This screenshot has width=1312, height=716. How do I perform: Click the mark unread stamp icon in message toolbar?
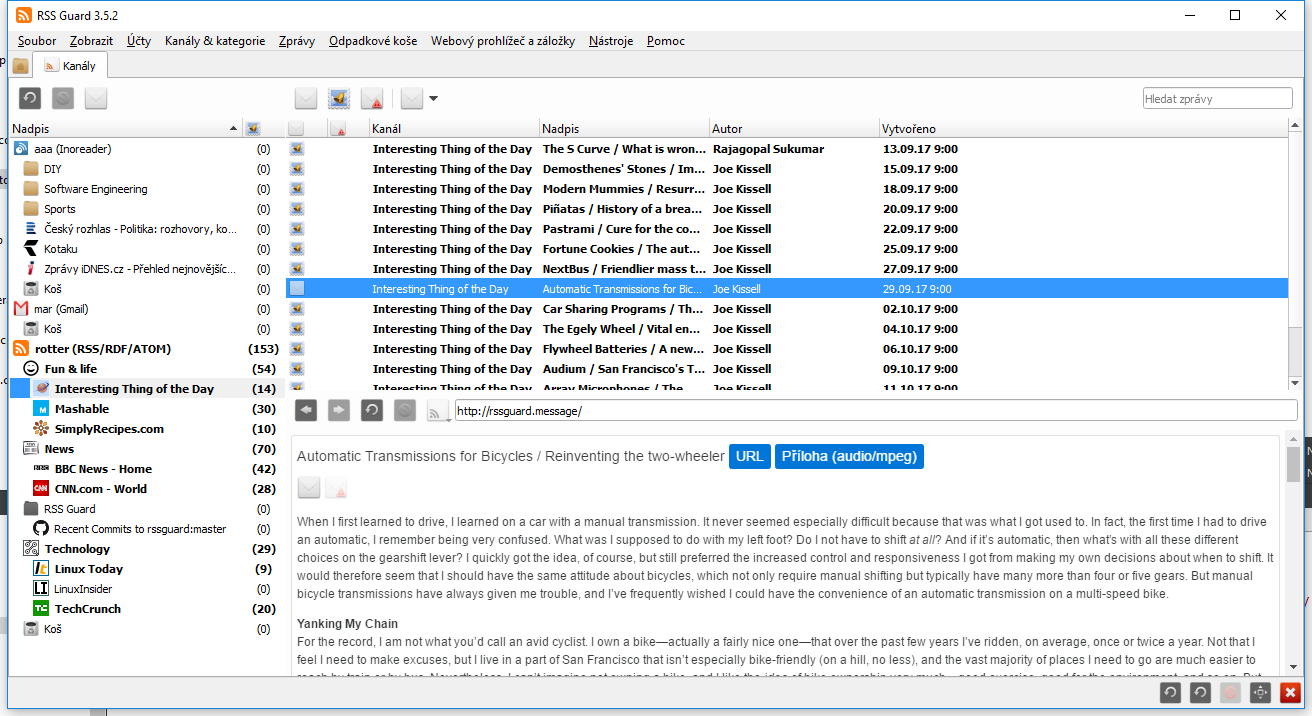coord(339,98)
